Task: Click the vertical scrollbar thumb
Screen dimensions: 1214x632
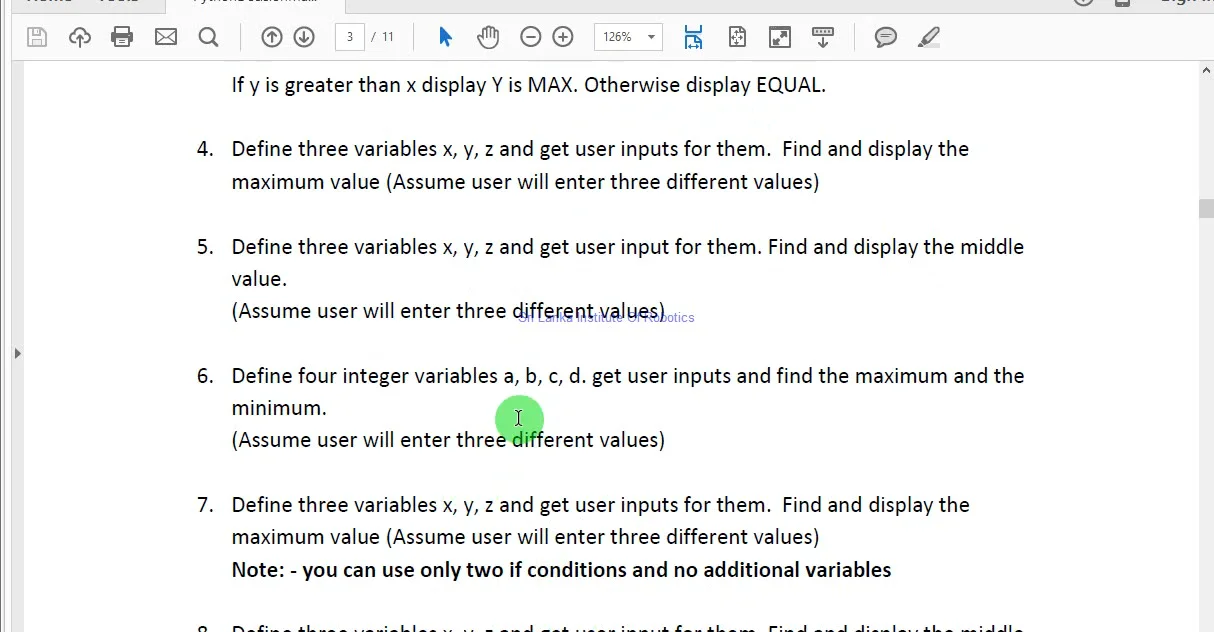Action: click(x=1206, y=208)
